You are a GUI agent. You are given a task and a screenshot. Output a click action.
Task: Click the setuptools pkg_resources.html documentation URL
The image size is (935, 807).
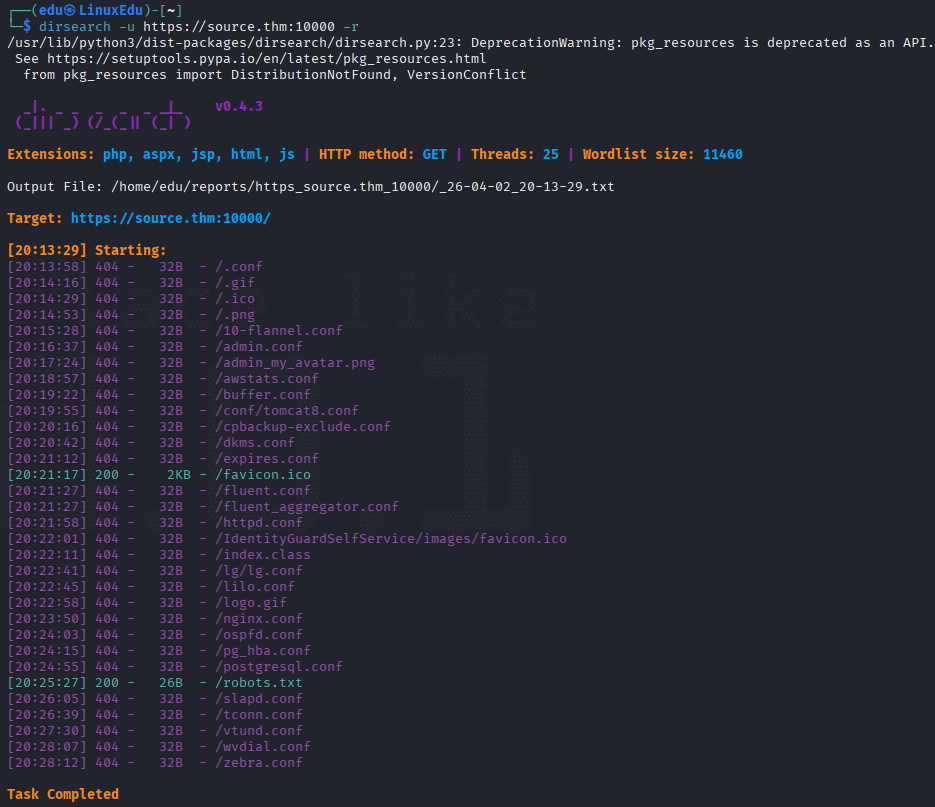pos(267,58)
